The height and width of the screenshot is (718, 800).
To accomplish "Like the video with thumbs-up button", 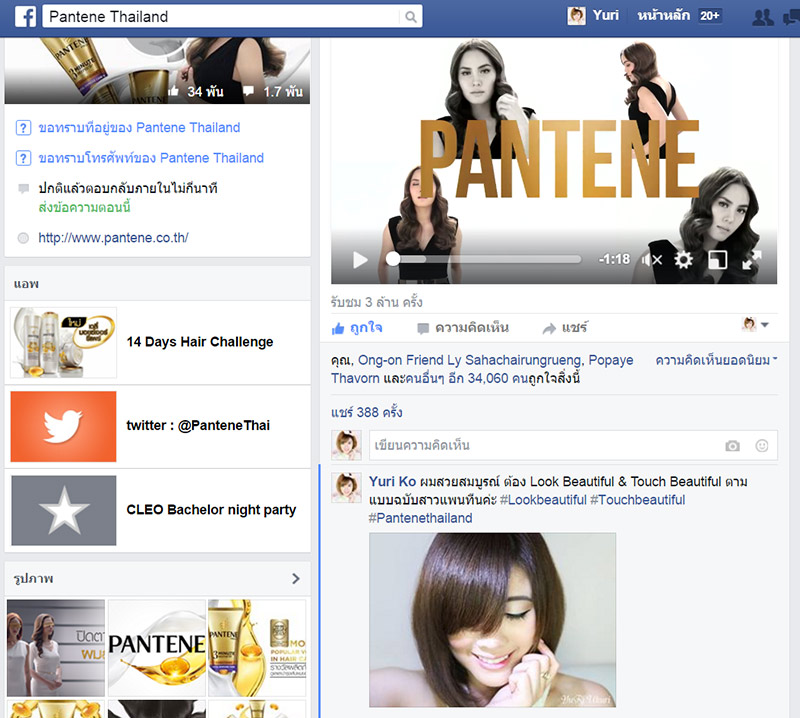I will [x=357, y=328].
